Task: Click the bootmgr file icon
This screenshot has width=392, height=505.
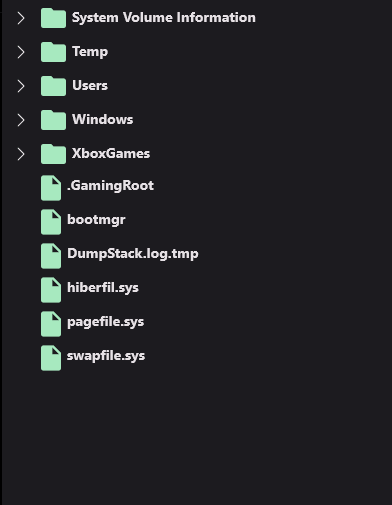Action: pyautogui.click(x=51, y=222)
